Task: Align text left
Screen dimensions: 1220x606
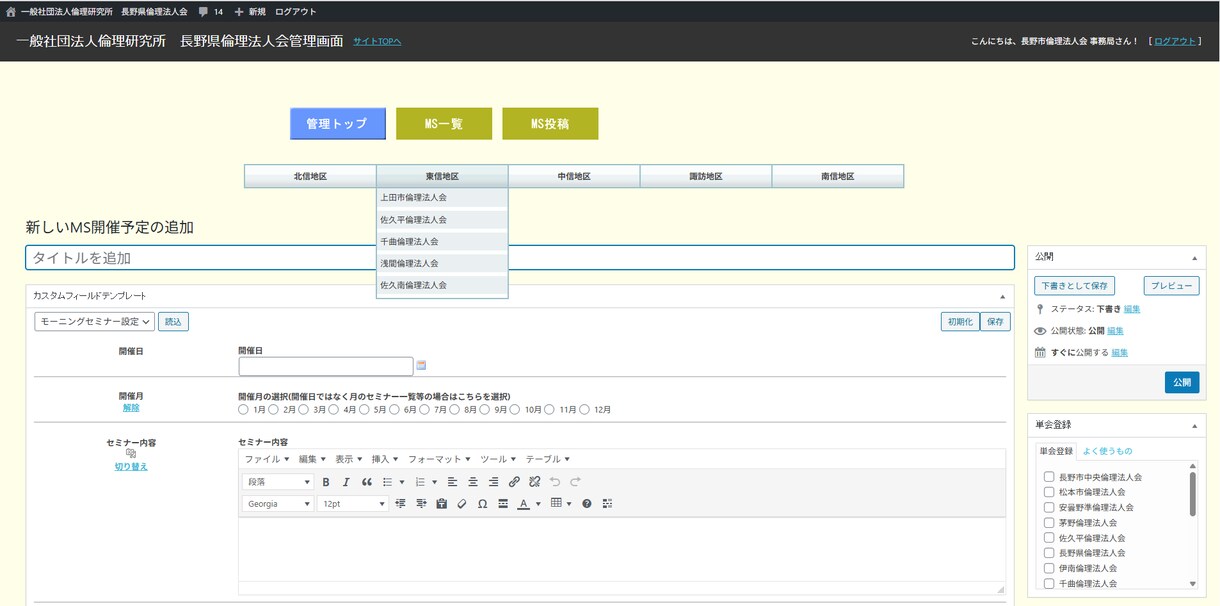Action: [x=452, y=482]
